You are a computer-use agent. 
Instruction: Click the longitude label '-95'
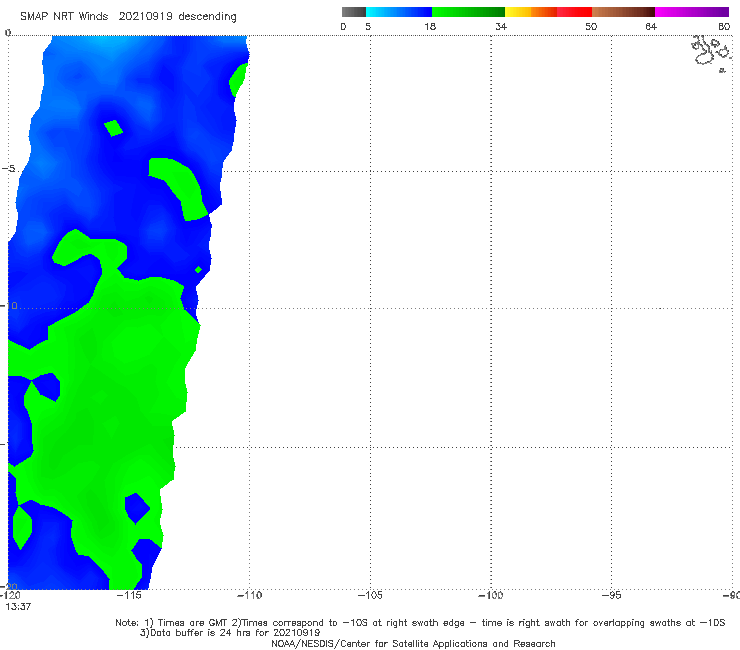611,595
